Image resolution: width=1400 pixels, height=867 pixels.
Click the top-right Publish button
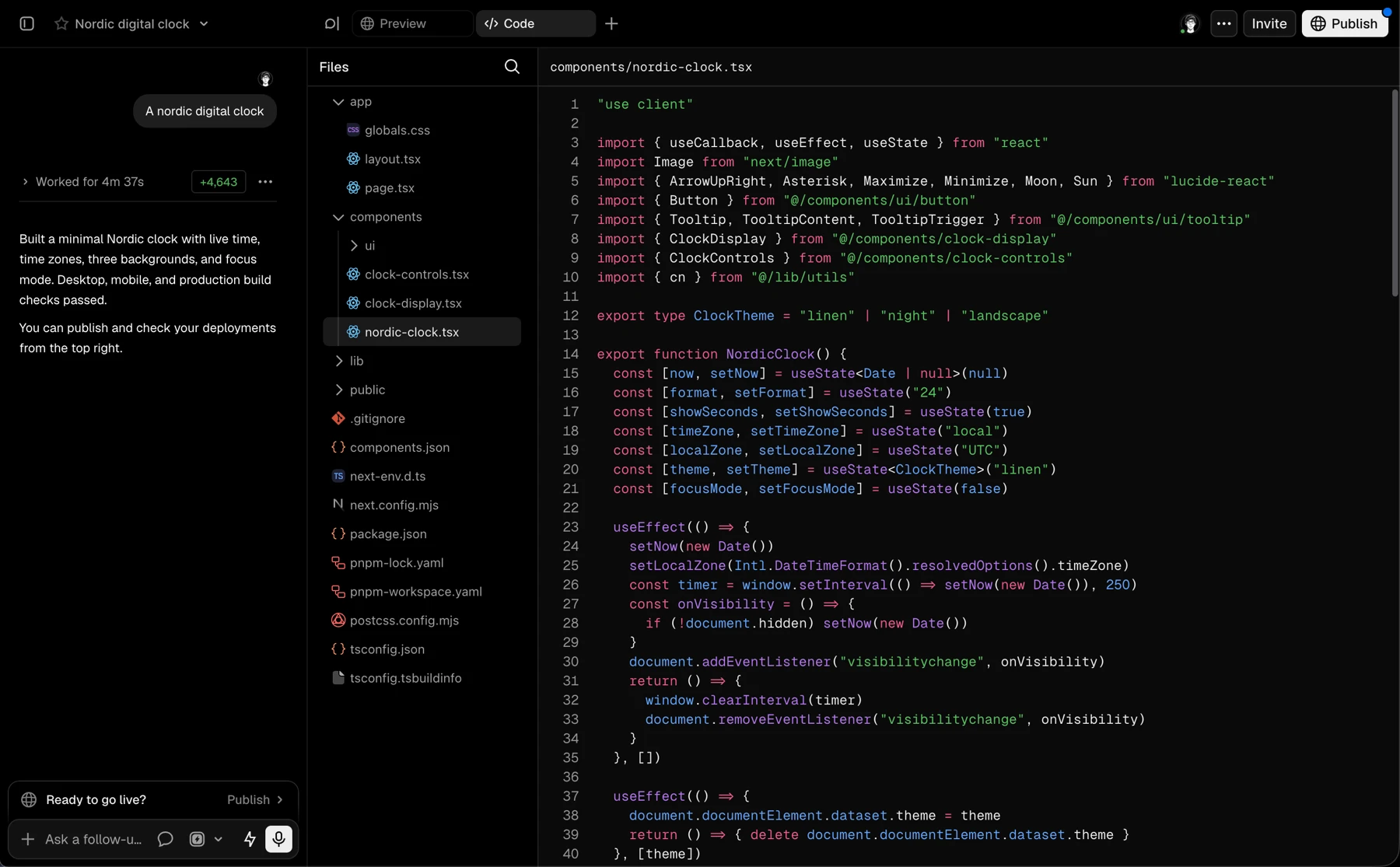coord(1345,23)
